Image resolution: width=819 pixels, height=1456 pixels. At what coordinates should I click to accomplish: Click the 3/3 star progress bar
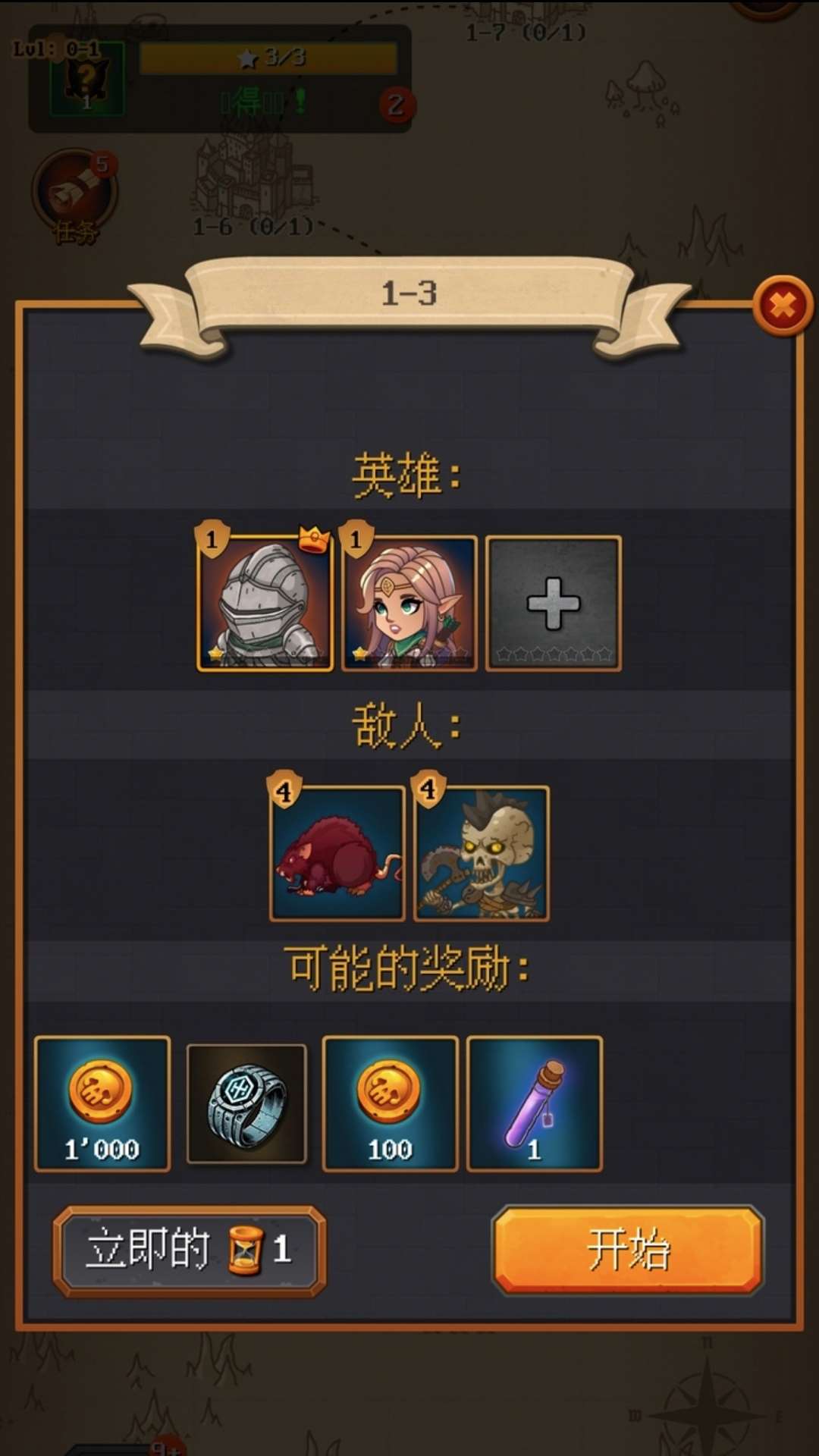268,58
